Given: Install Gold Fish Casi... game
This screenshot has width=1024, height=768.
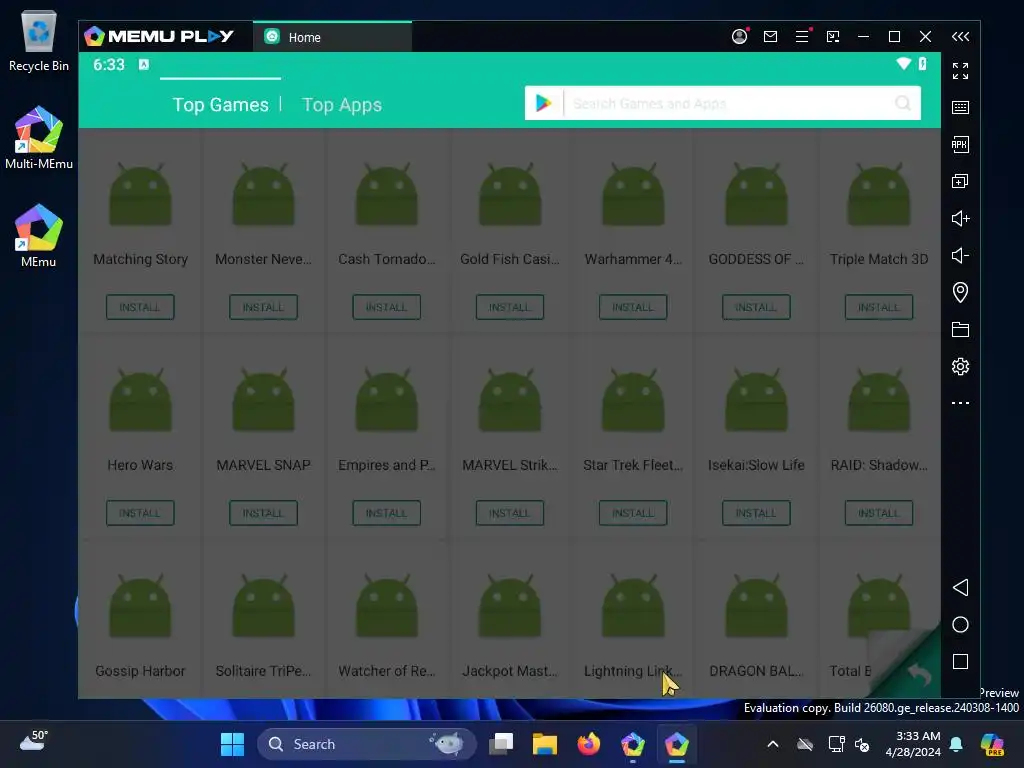Looking at the screenshot, I should coord(509,307).
